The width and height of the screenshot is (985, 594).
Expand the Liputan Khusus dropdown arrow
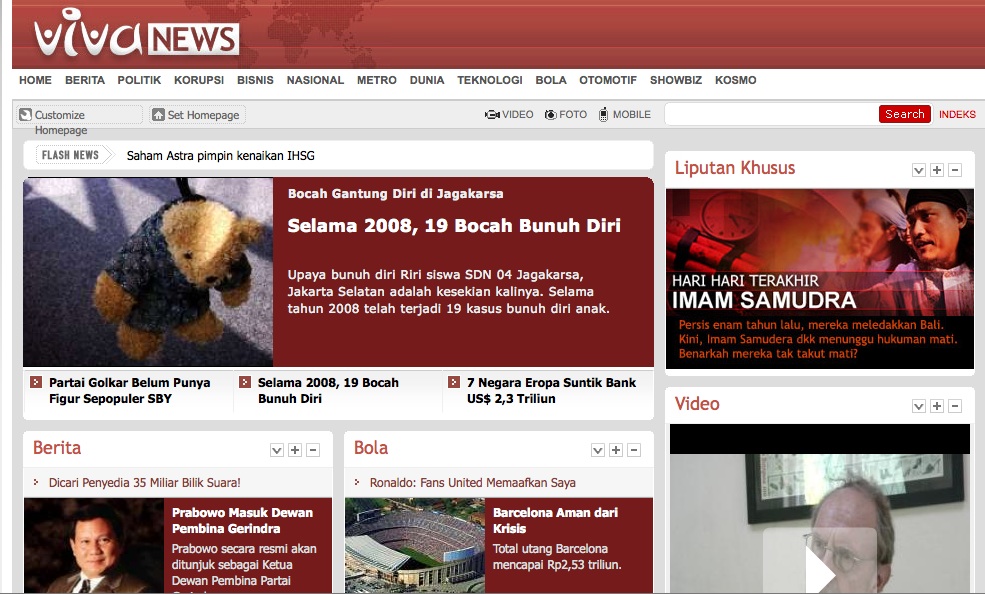tap(919, 170)
